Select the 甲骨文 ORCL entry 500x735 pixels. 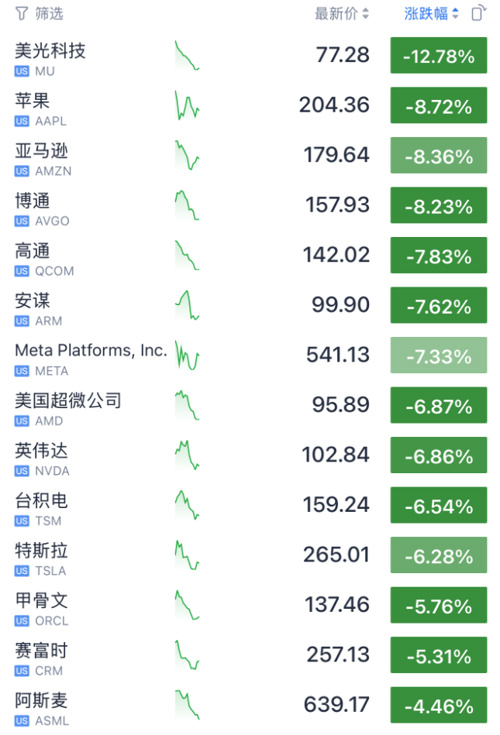click(250, 606)
